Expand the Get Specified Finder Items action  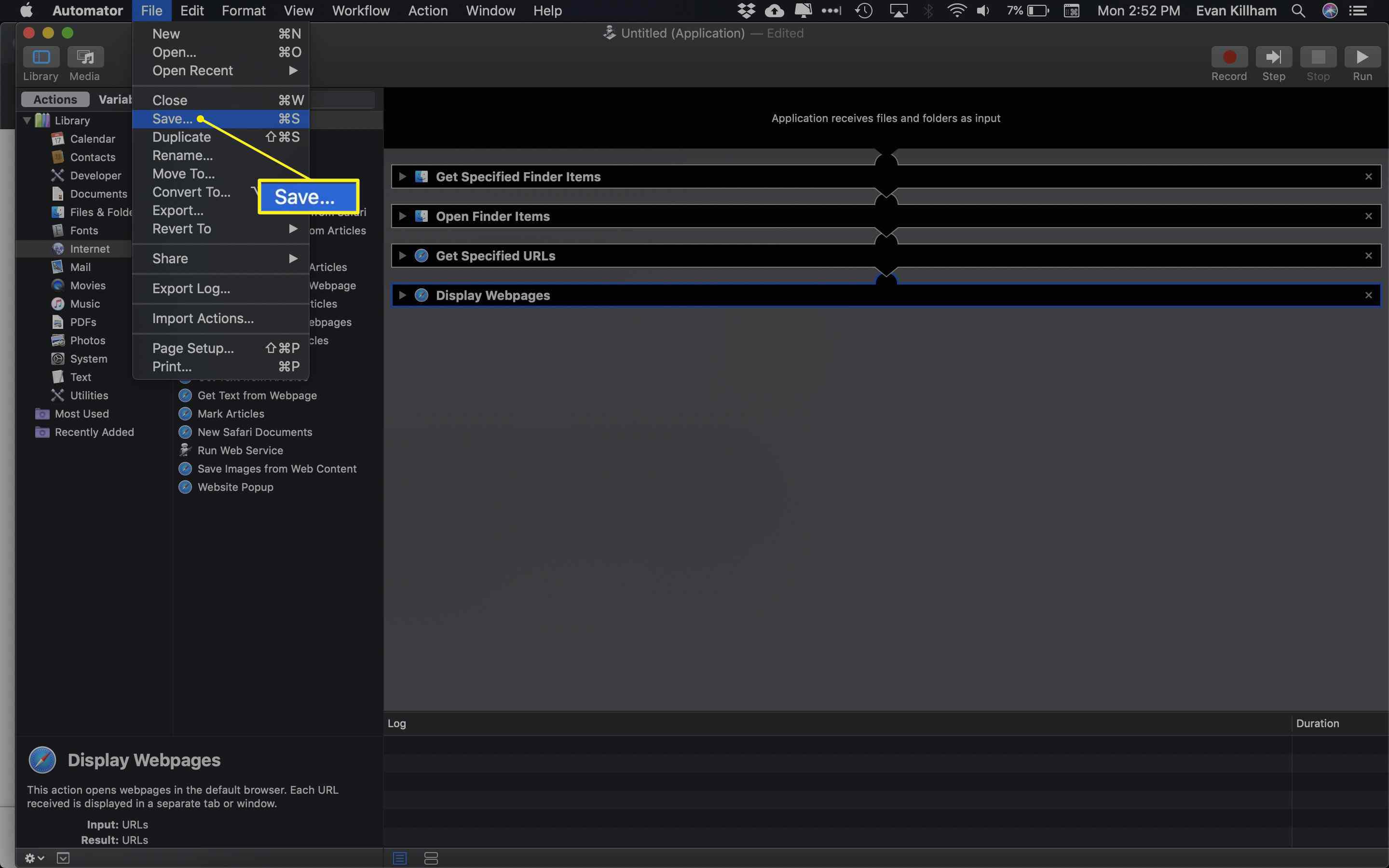[402, 177]
